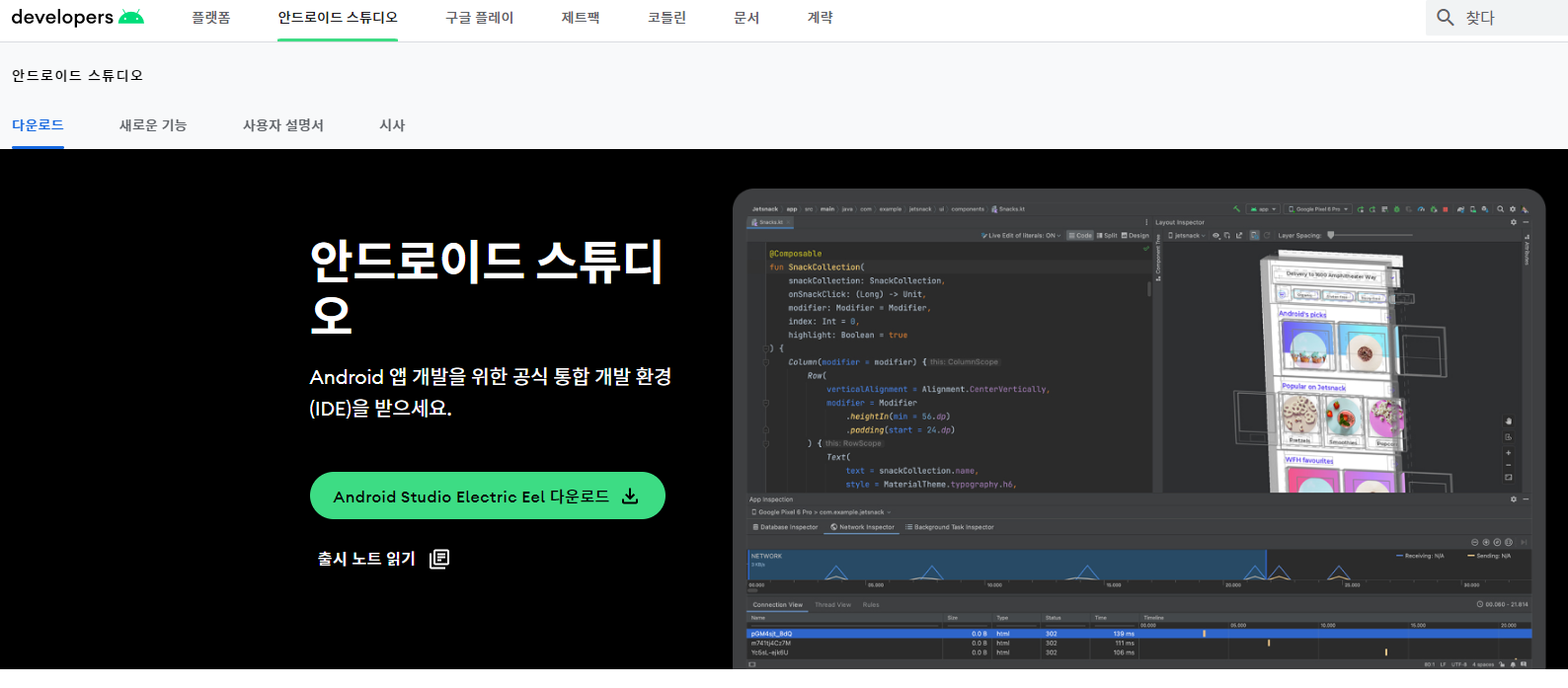Click the clock icon beside 00.060 - 21.814
Viewport: 1568px width, 688px height.
1480,604
